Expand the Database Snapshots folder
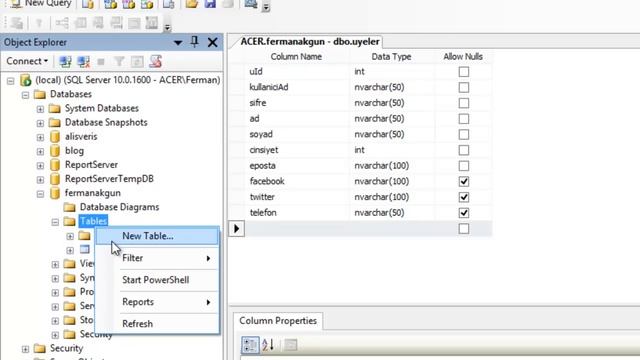Image resolution: width=640 pixels, height=360 pixels. (40, 123)
